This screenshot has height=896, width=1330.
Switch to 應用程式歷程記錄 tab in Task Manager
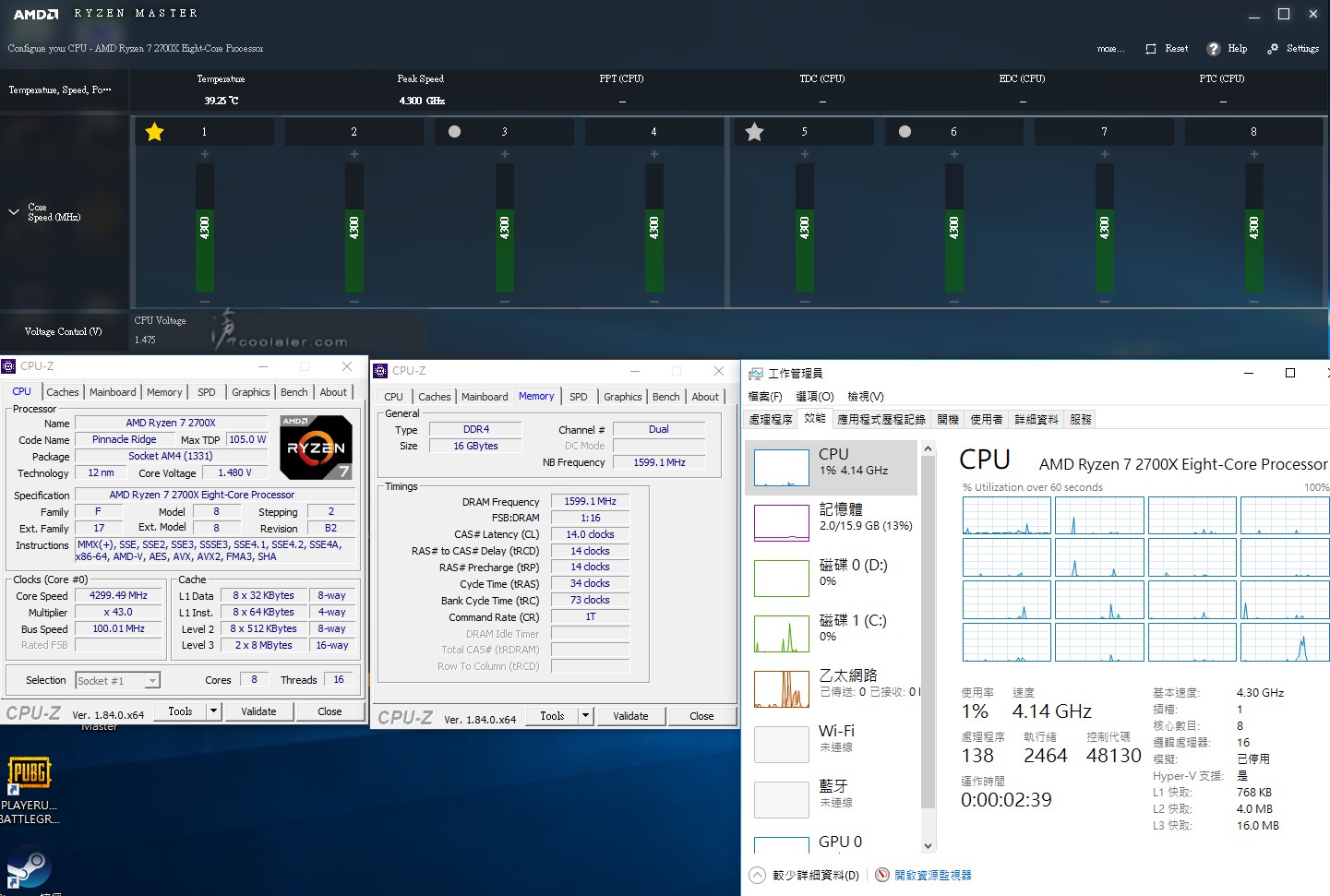click(881, 420)
